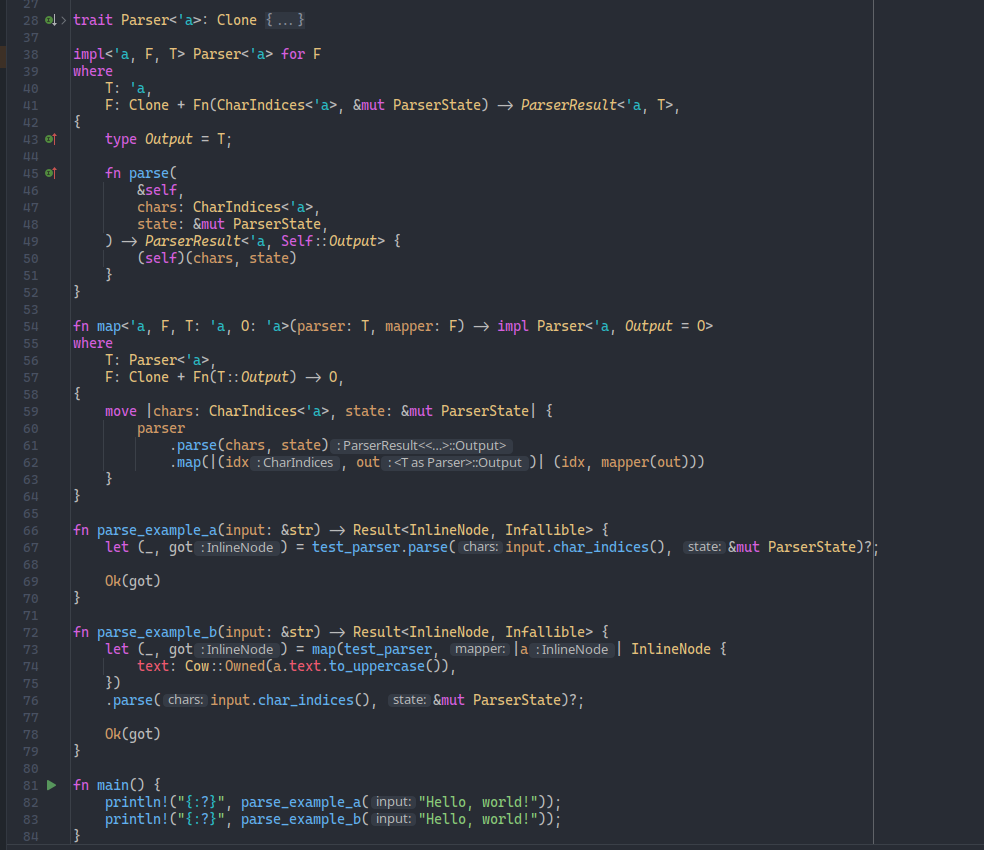Click line number 54 in the gutter
Viewport: 984px width, 850px height.
point(31,326)
